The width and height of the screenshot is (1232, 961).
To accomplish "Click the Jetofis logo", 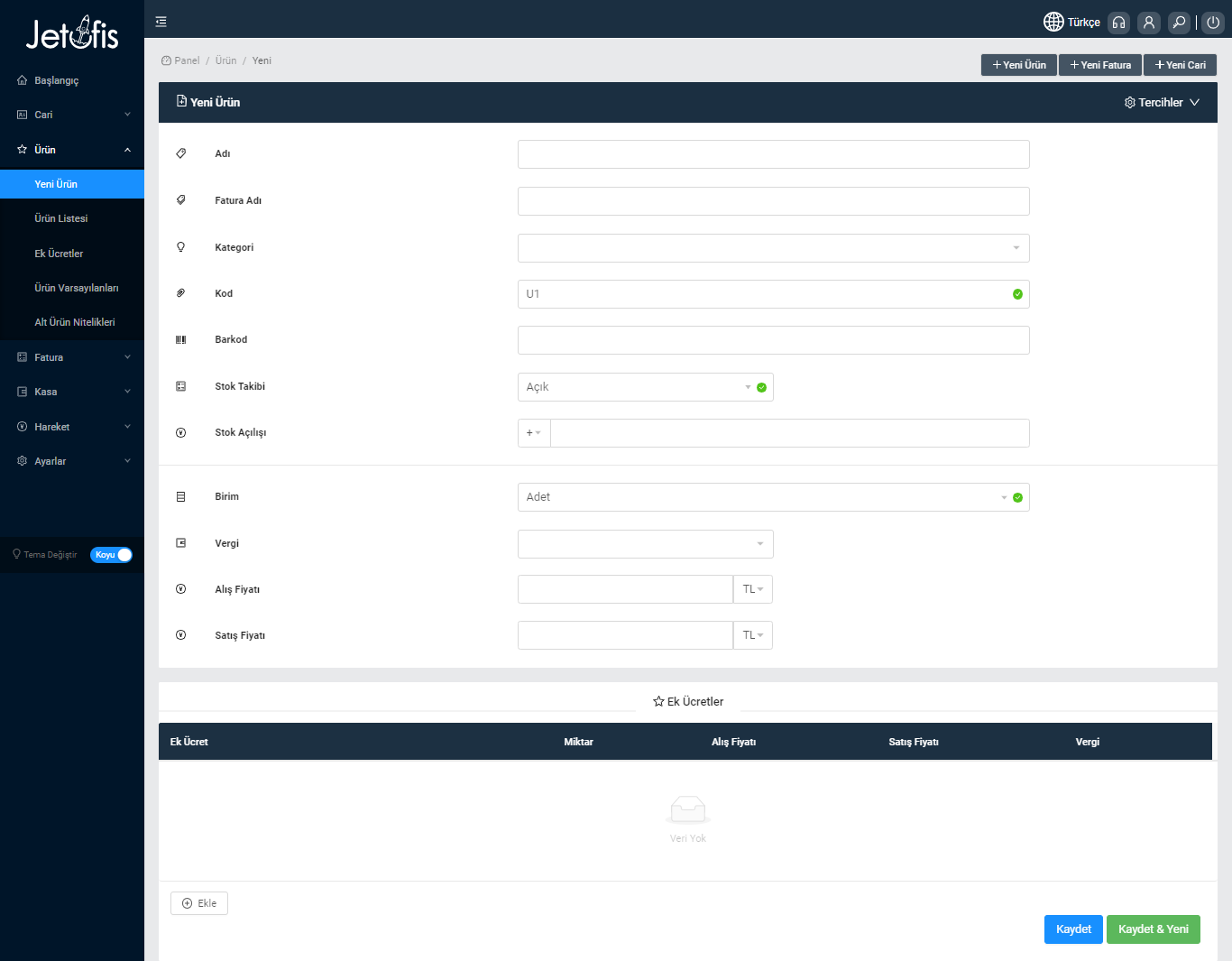I will click(72, 33).
